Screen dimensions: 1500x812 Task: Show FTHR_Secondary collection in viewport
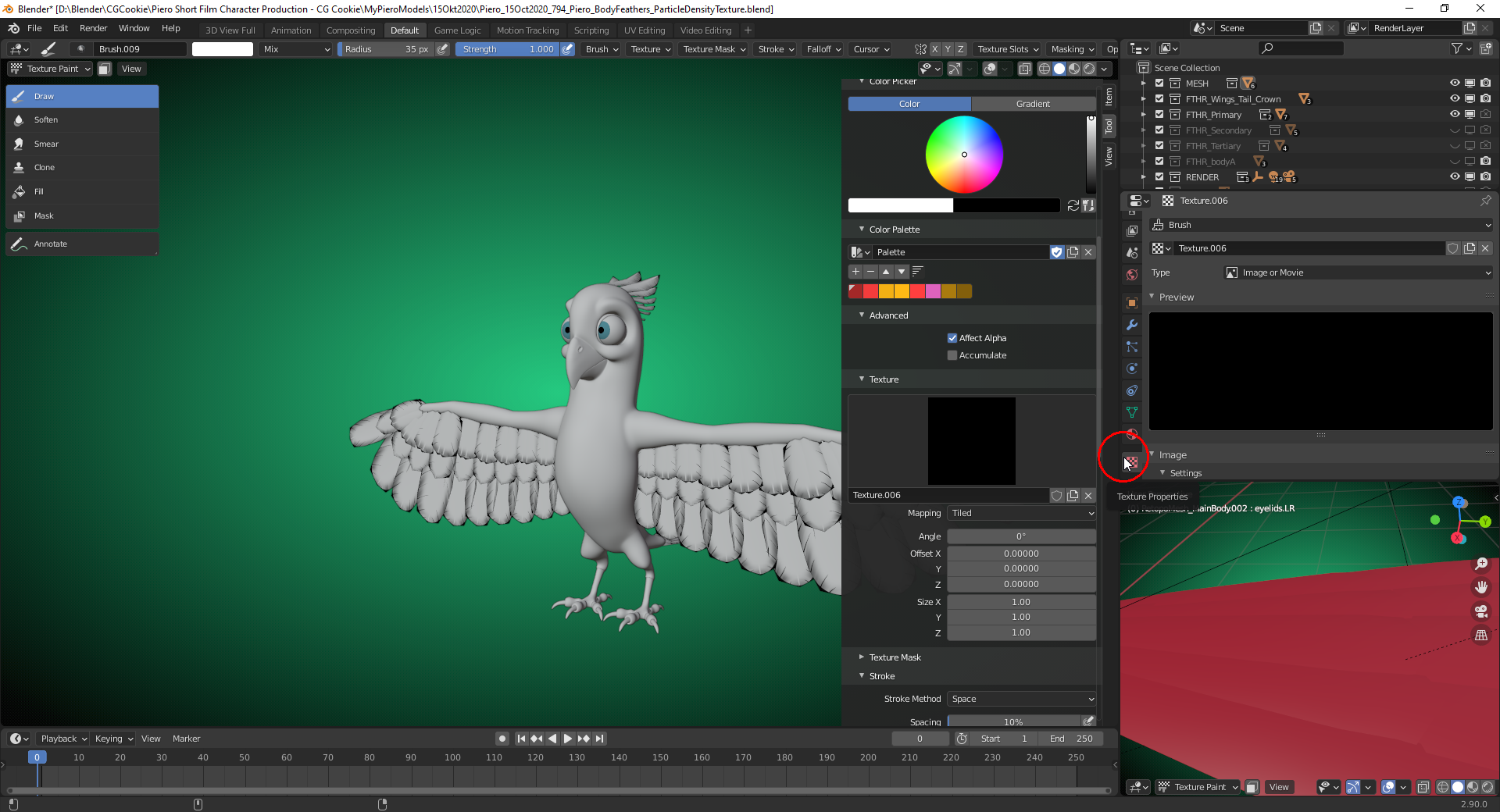[1455, 130]
